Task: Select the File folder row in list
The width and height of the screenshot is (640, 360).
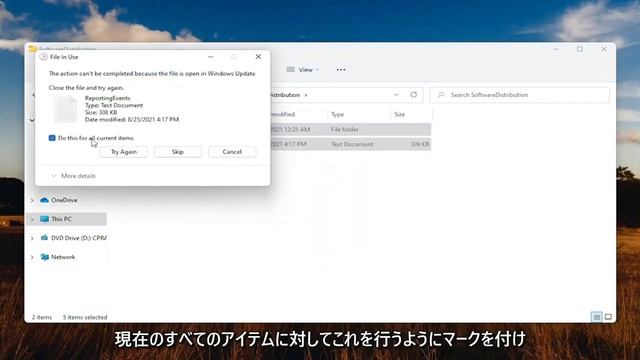Action: click(x=350, y=129)
